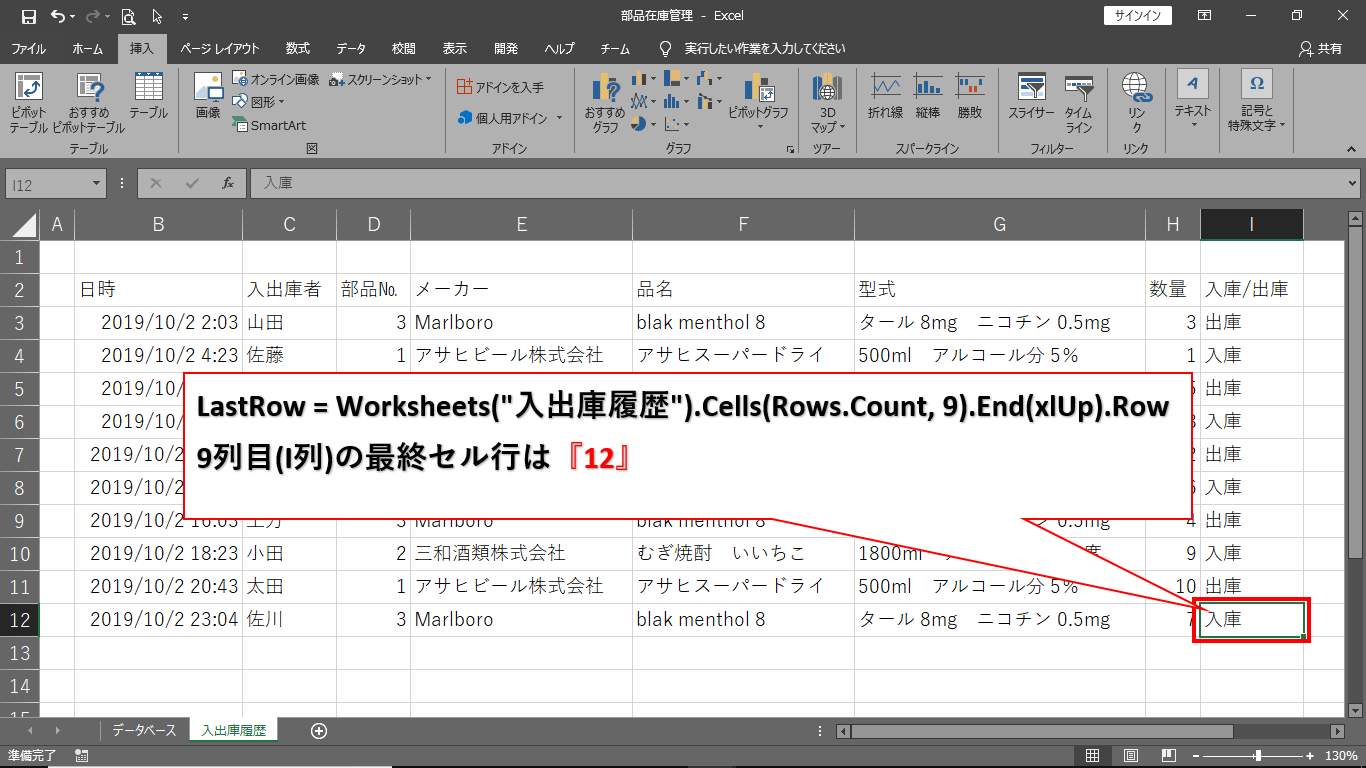This screenshot has width=1366, height=768.
Task: Click the 130% zoom level
Action: [1340, 756]
